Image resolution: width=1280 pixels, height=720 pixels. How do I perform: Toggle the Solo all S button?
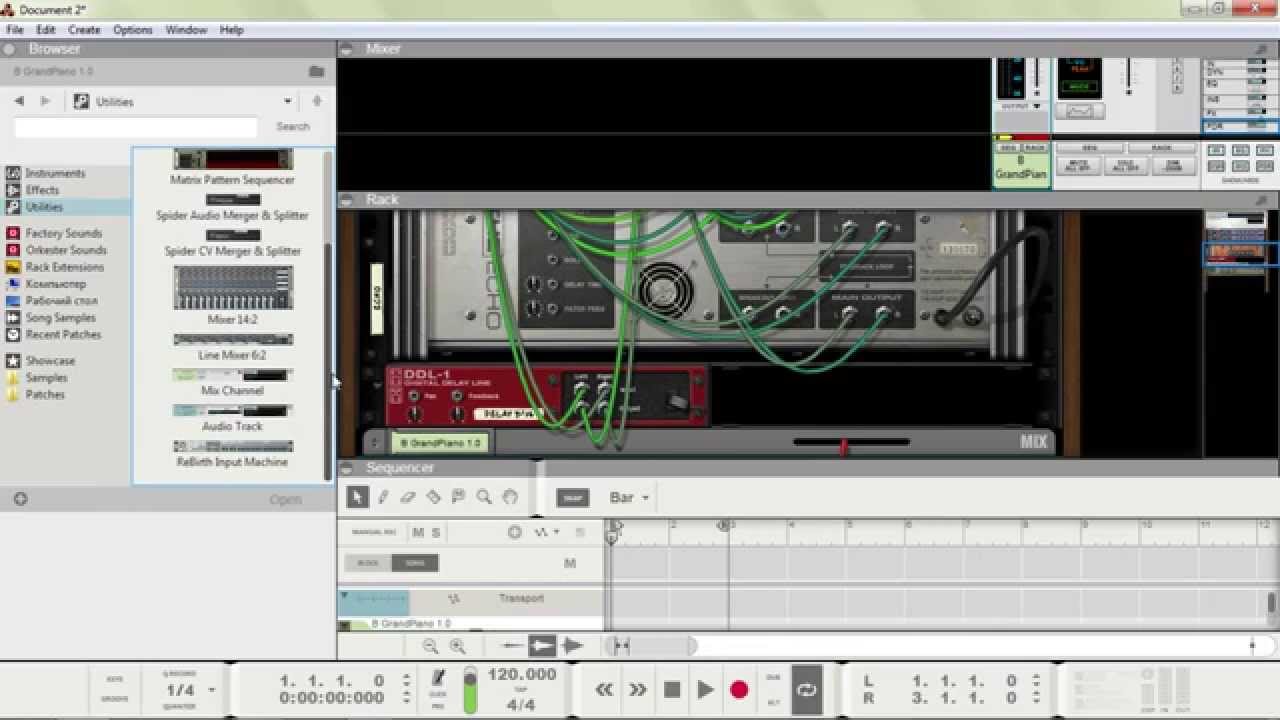(x=436, y=532)
